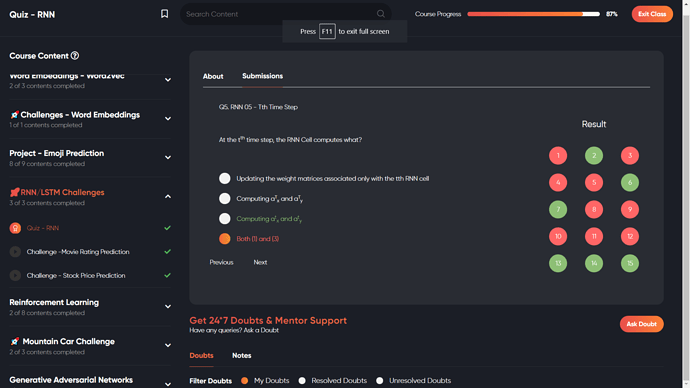The height and width of the screenshot is (388, 690).
Task: Select question 10 result bubble
Action: (x=558, y=236)
